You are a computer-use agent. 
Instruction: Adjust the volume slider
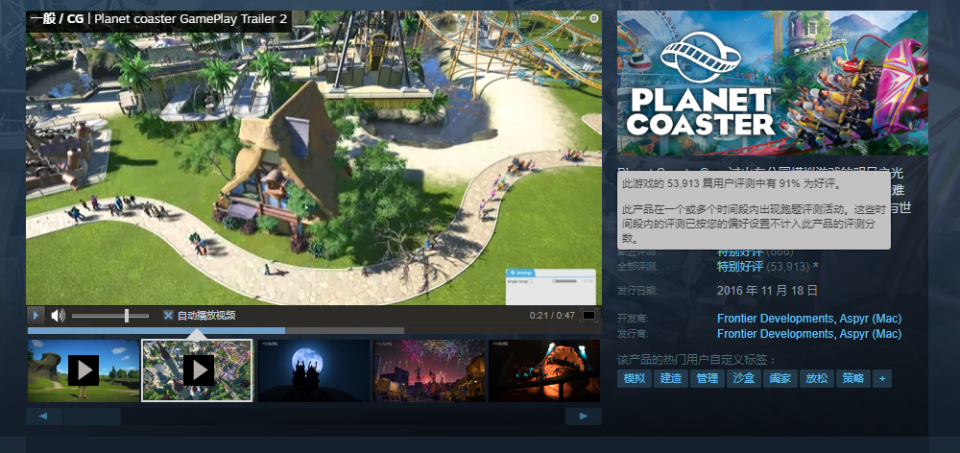pyautogui.click(x=110, y=316)
